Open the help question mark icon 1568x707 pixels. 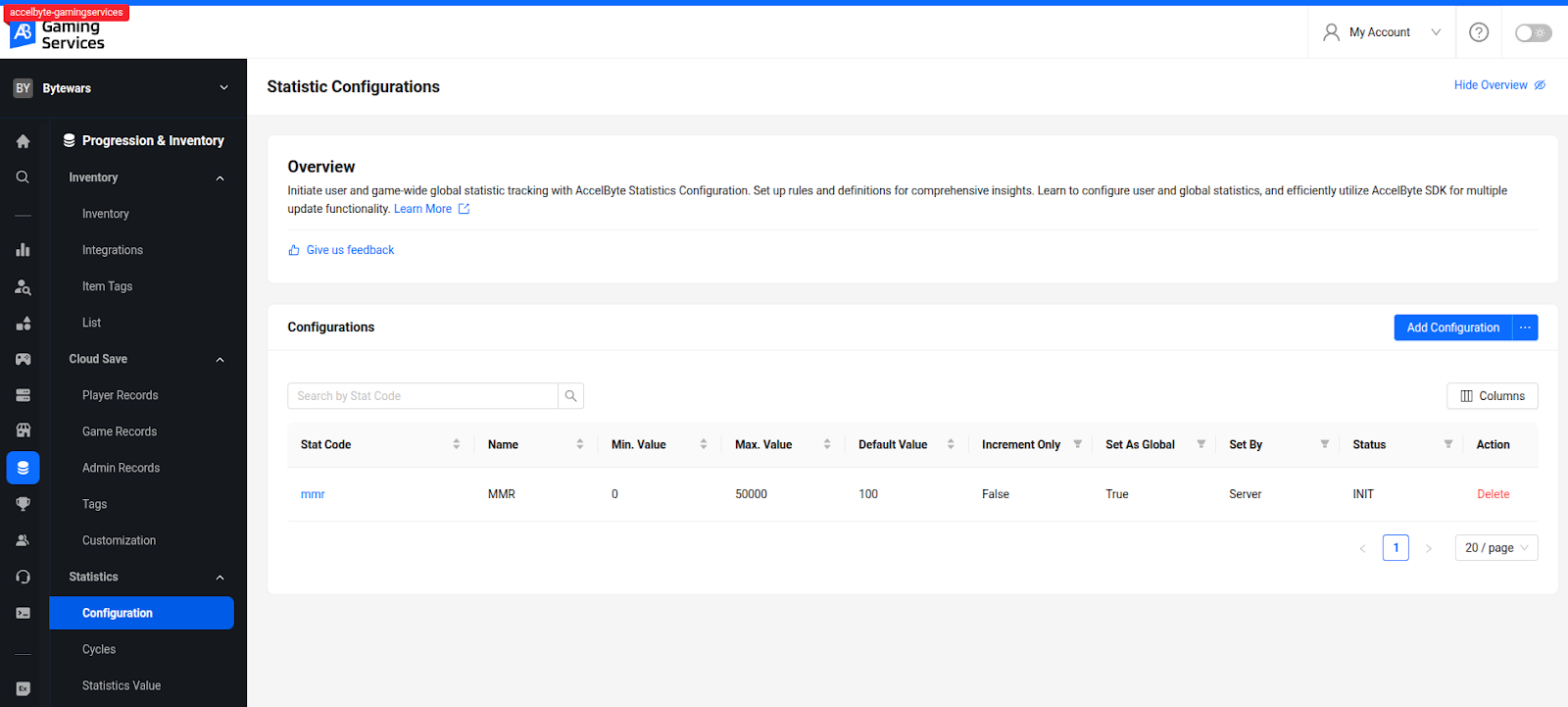1479,32
